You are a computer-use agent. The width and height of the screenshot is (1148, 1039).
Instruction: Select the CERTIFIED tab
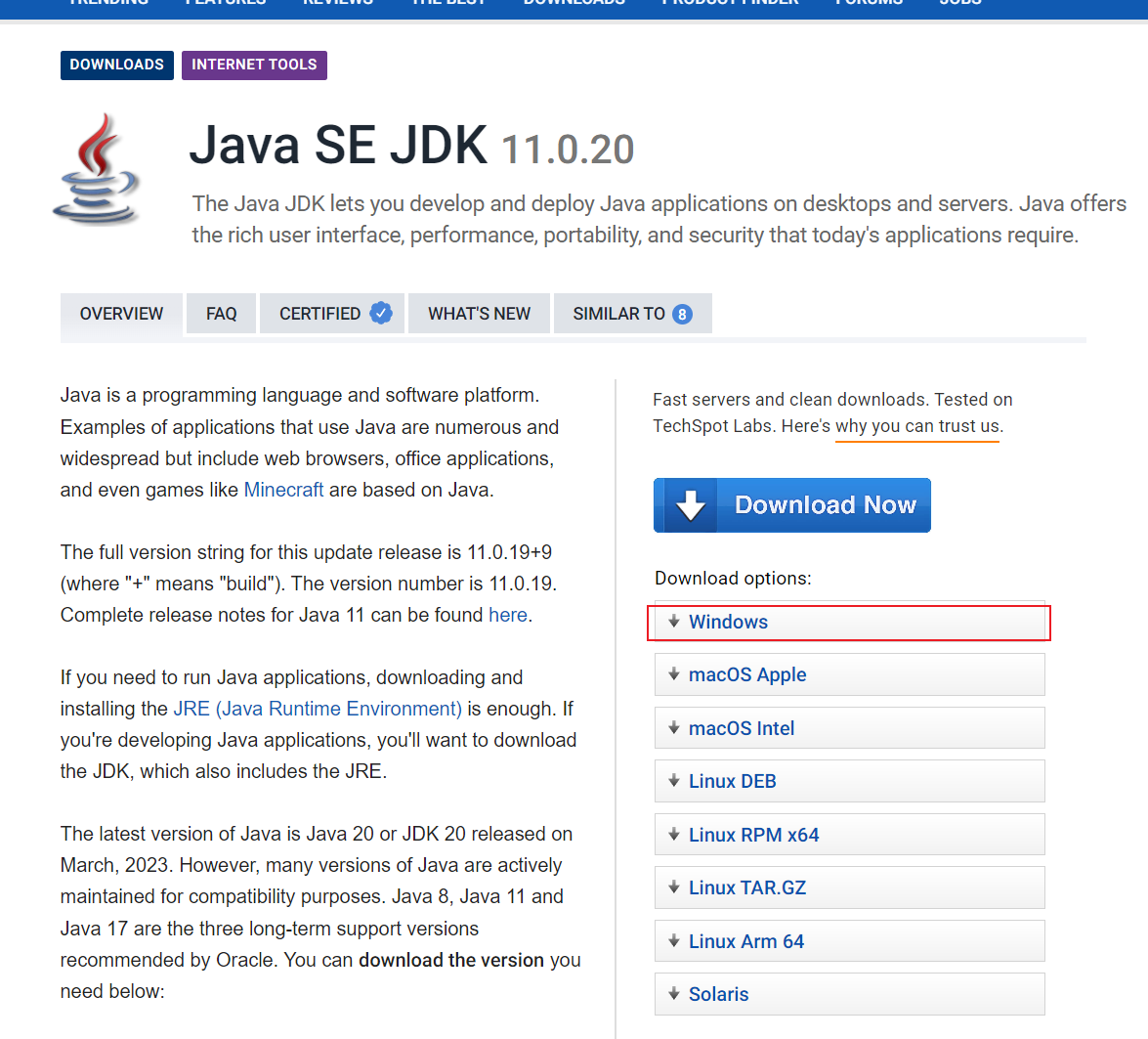[331, 314]
